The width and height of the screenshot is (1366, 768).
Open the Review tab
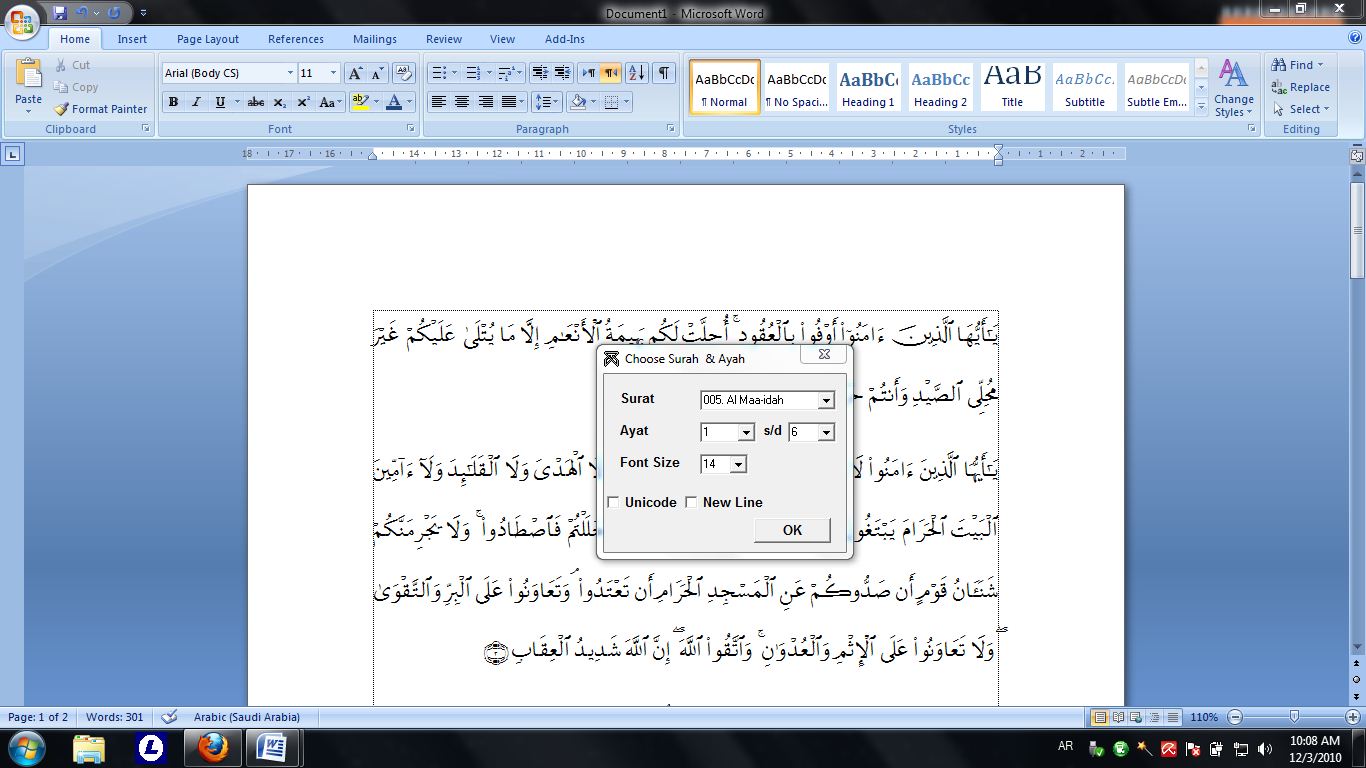pyautogui.click(x=444, y=39)
